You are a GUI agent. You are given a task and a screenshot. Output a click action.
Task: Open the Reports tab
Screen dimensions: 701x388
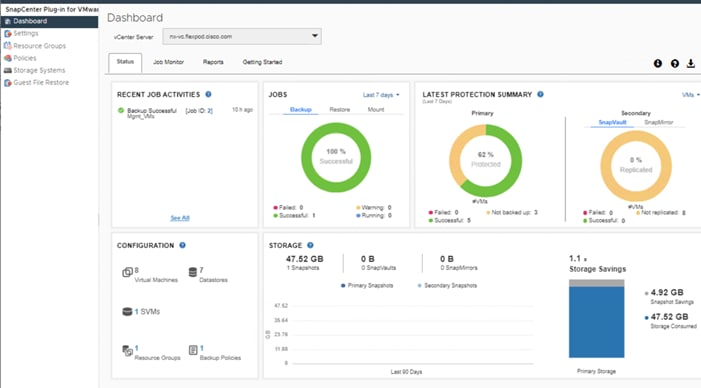[x=213, y=62]
